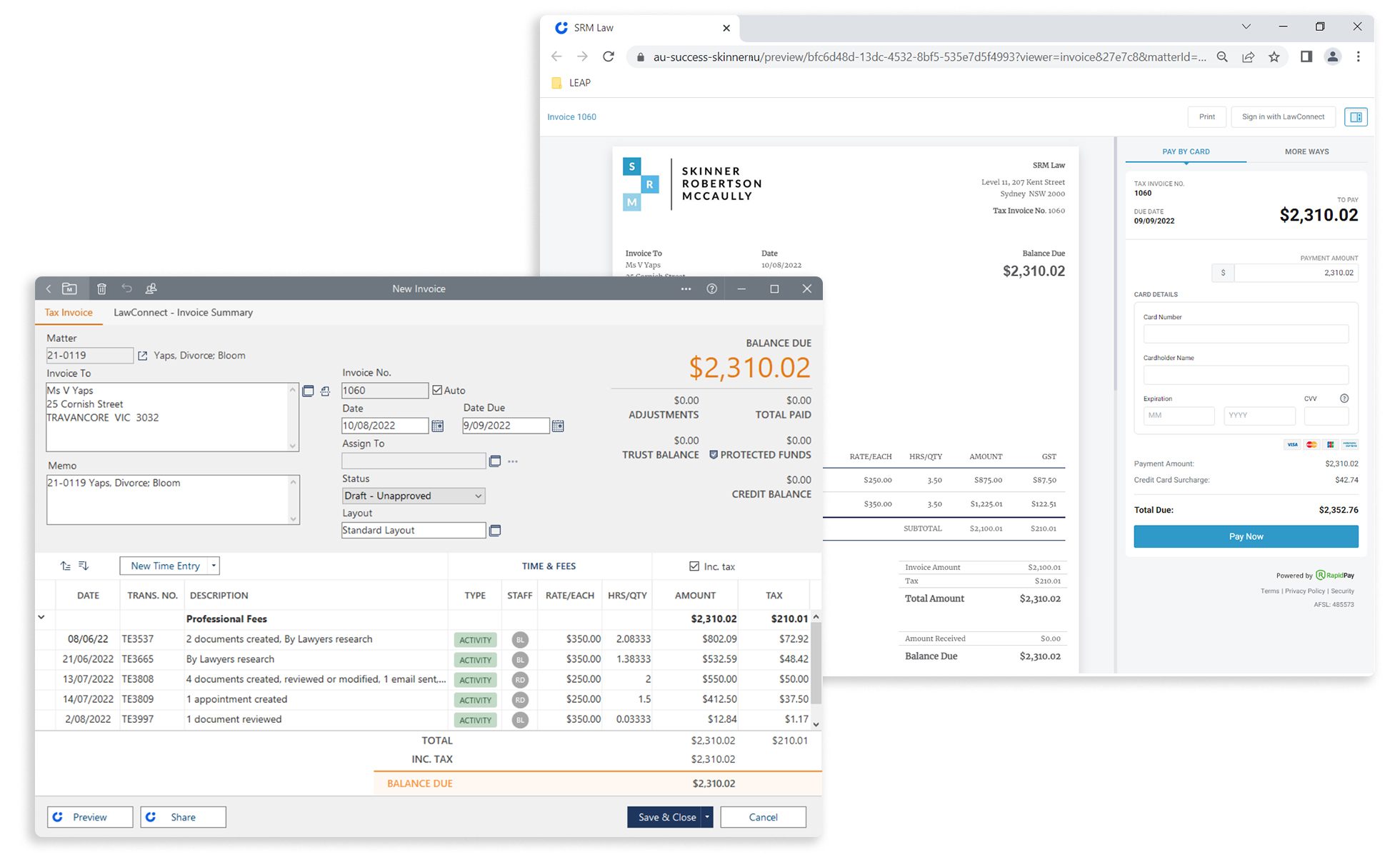The image size is (1400, 857).
Task: Click the zoom magnifier icon in address bar
Action: [1222, 56]
